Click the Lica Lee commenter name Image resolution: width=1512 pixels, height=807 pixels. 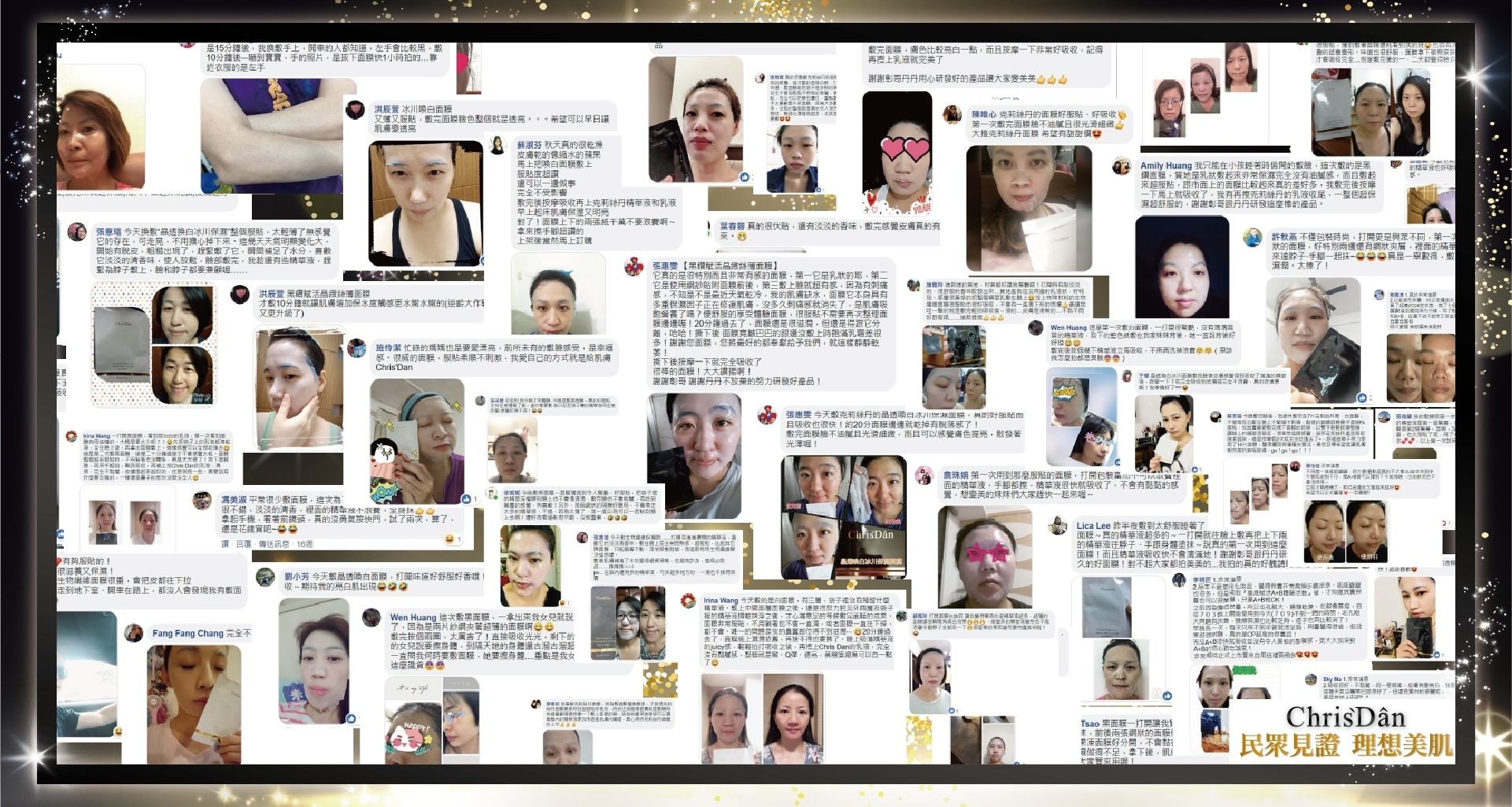click(1092, 525)
